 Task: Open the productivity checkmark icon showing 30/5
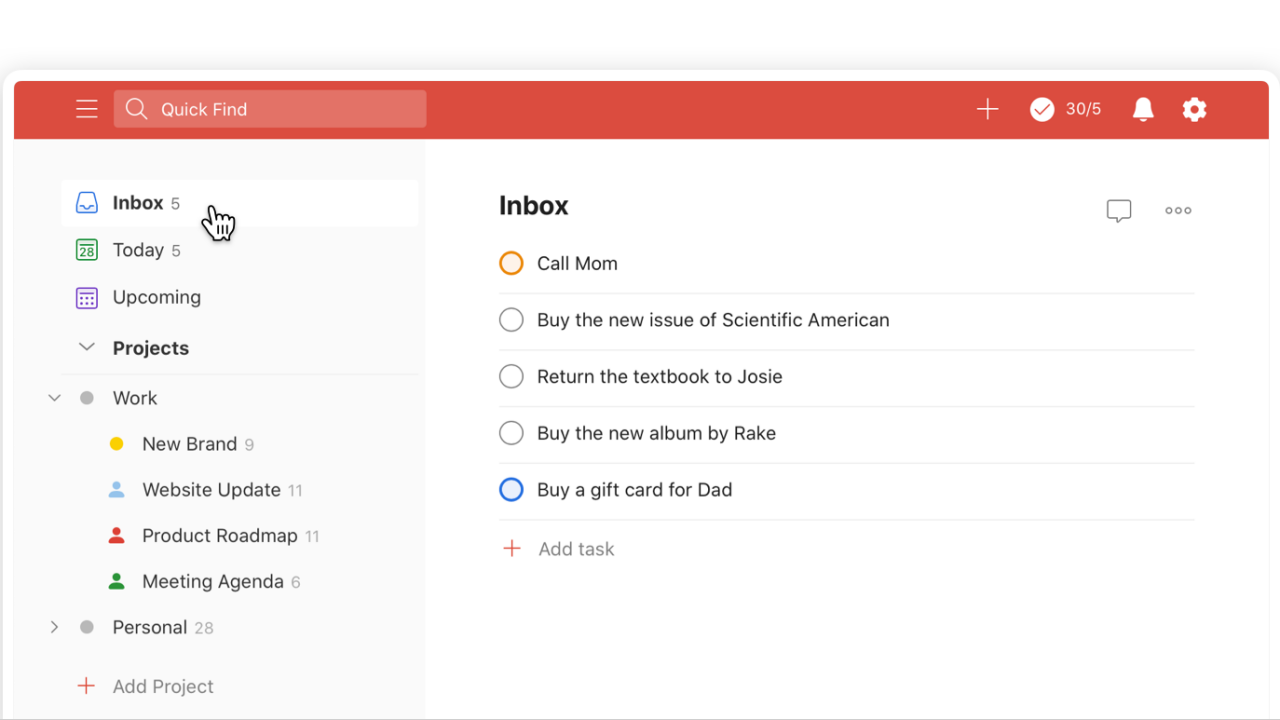click(1042, 109)
